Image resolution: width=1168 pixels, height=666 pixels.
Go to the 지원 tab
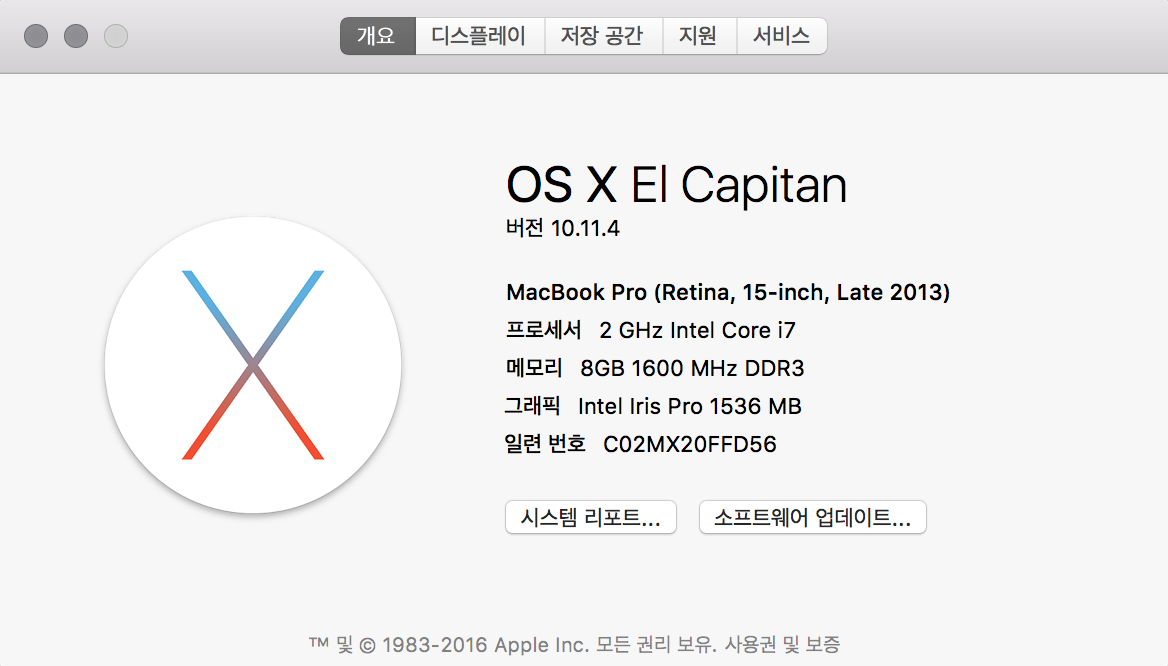tap(698, 37)
